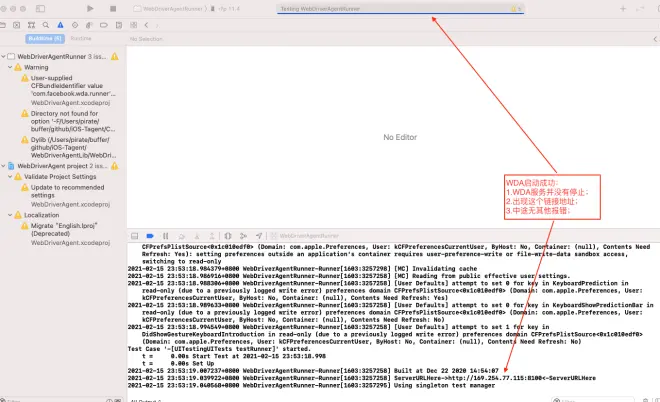Open the Issue navigator triangle icon
Image resolution: width=660 pixels, height=402 pixels.
[60, 25]
